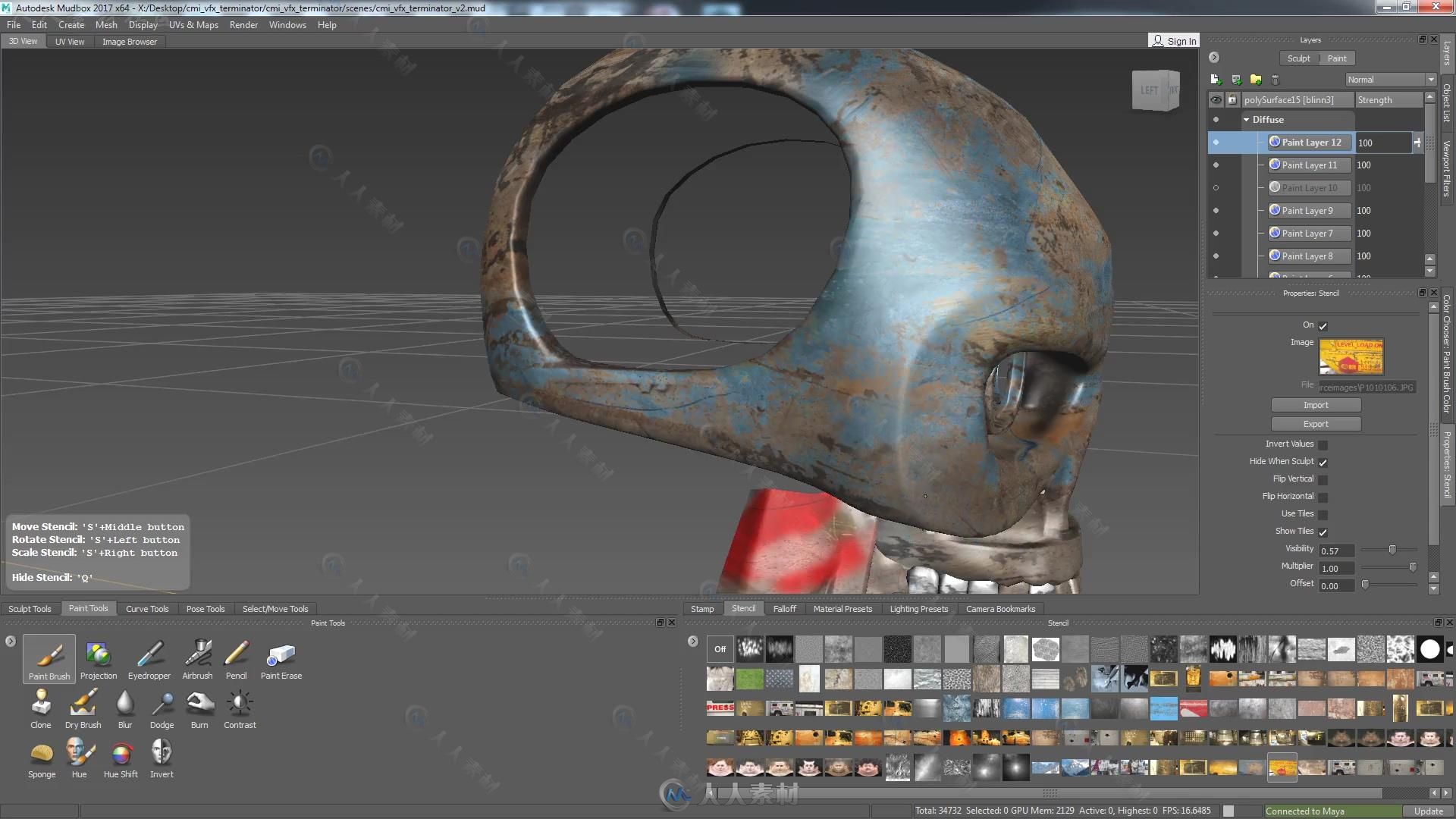This screenshot has height=819, width=1456.
Task: Open the Render menu
Action: click(243, 25)
